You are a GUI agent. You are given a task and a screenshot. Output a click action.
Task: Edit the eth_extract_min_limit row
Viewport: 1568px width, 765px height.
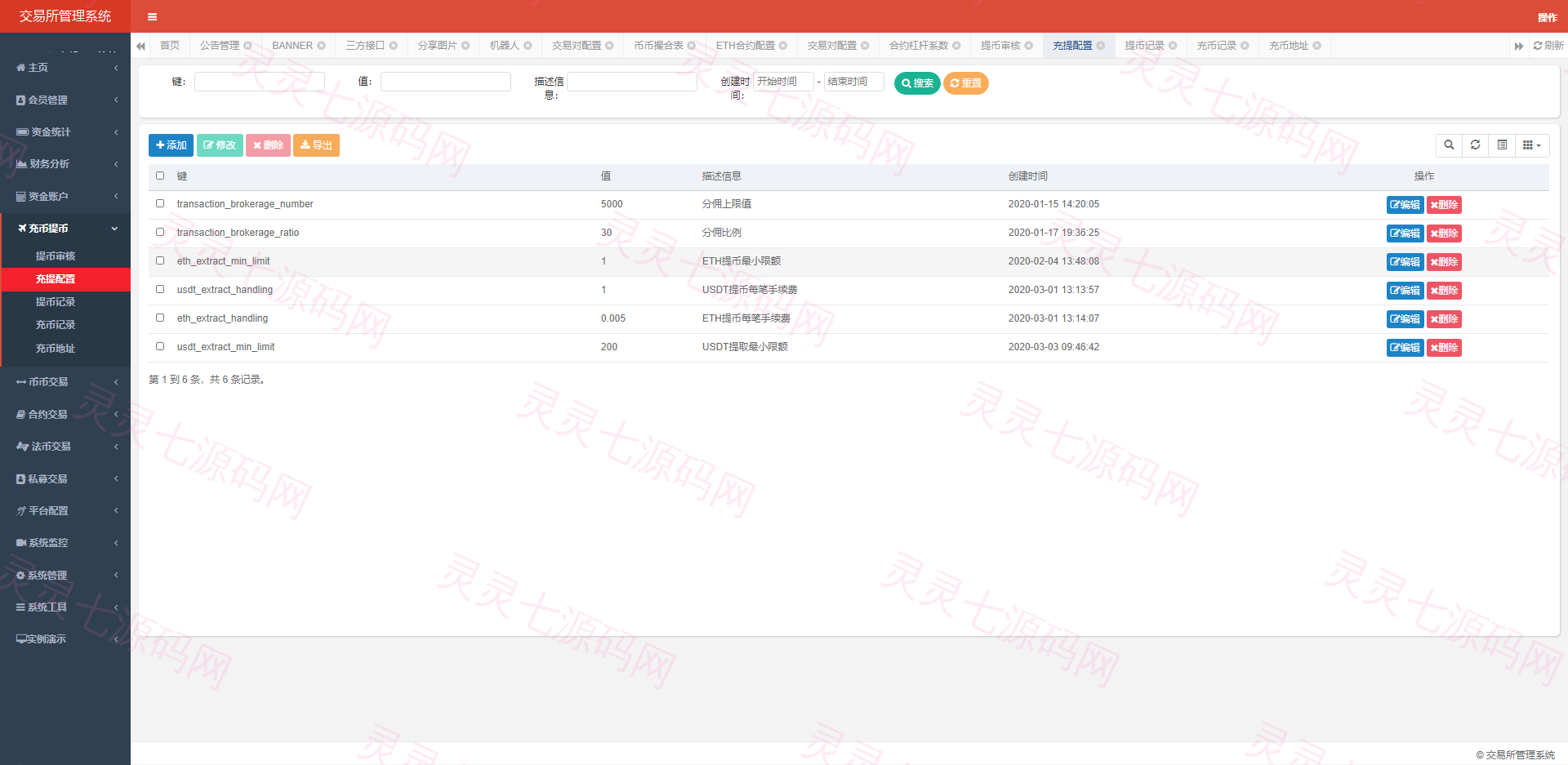[x=1405, y=262]
